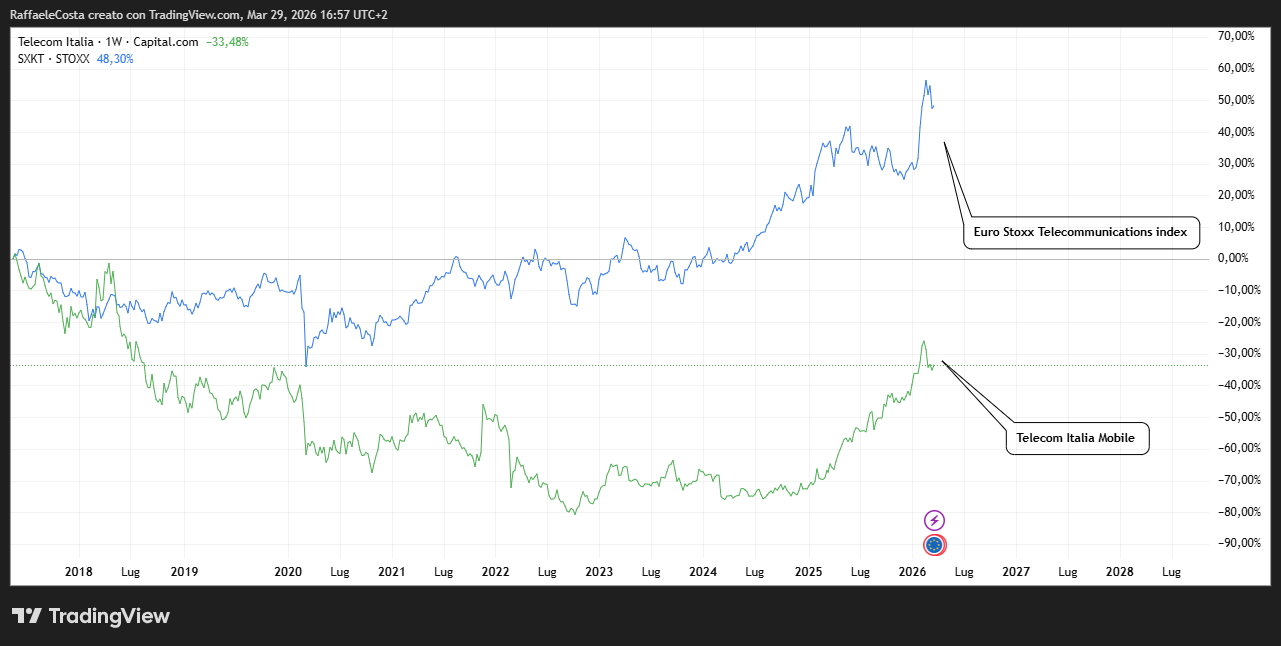Click the green -33,48% legend value
Image resolution: width=1281 pixels, height=646 pixels.
(x=227, y=42)
